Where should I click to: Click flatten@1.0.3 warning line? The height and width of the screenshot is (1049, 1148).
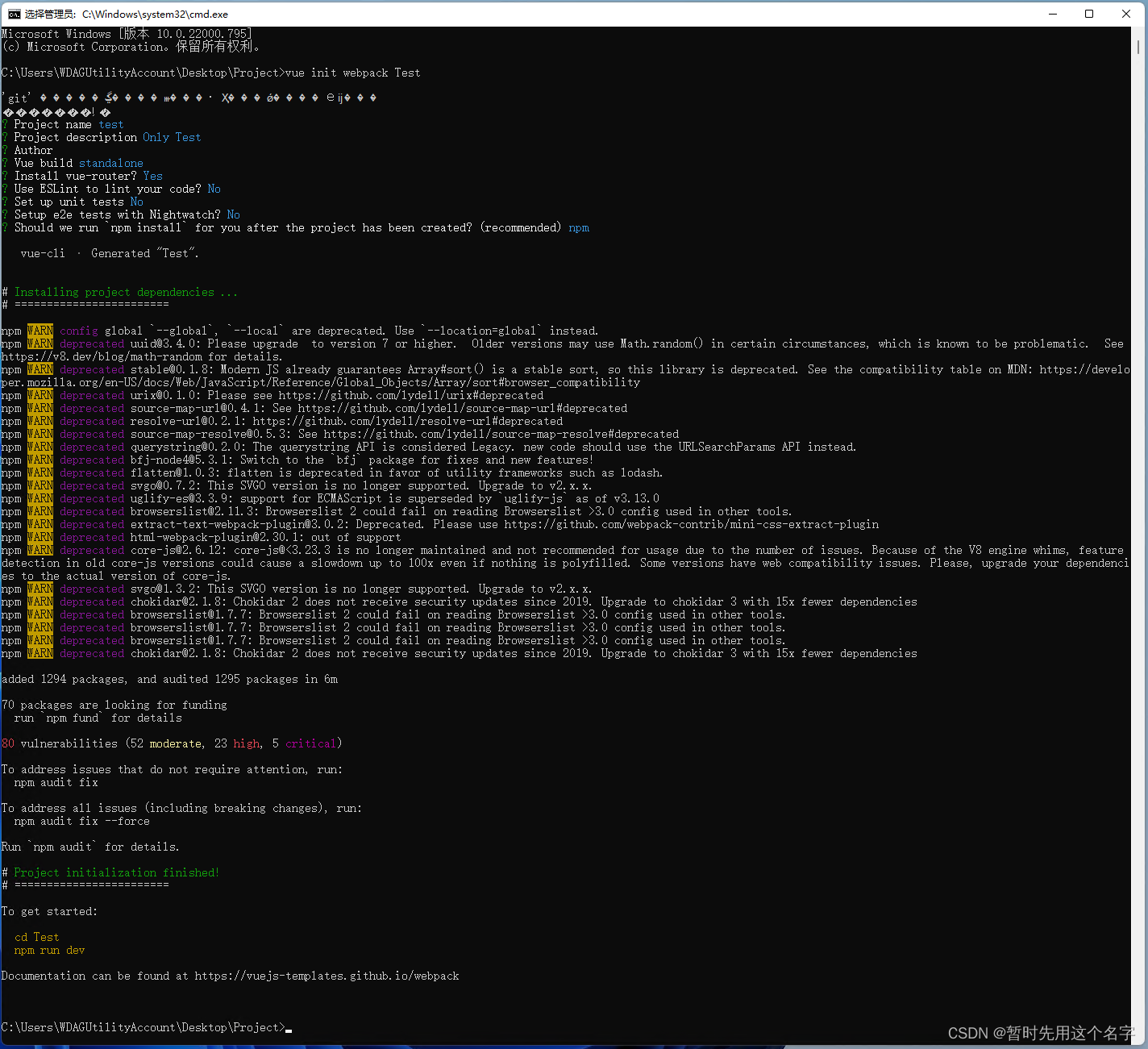[332, 472]
